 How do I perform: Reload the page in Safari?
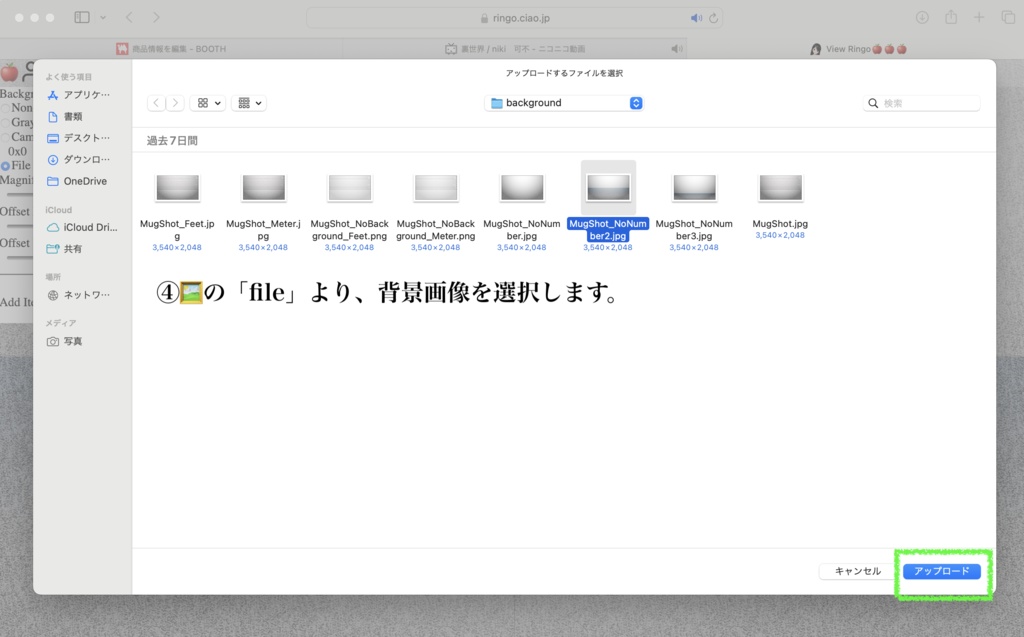(714, 18)
